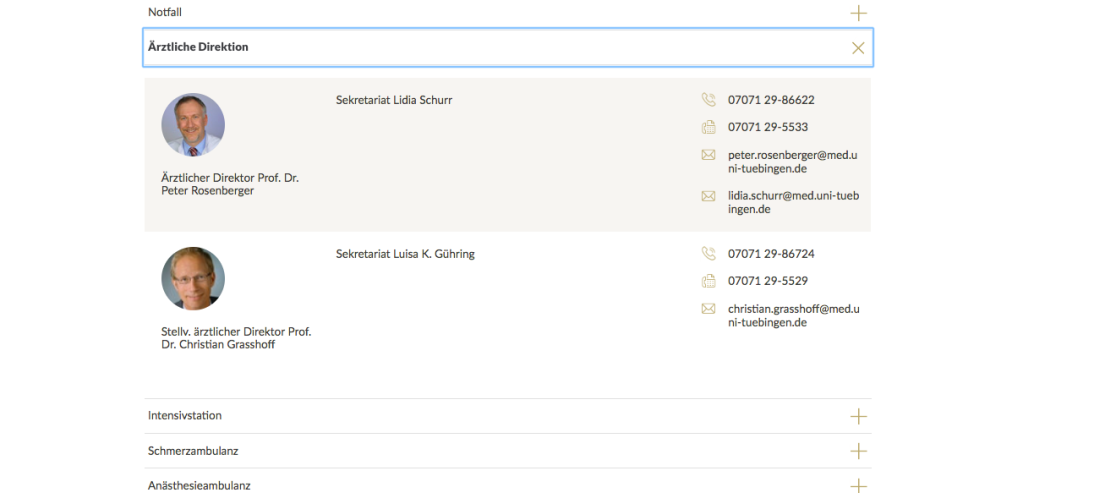Email peter.rosenberger@med.uni-tuebingen.de link
1116x493 pixels.
(x=792, y=161)
